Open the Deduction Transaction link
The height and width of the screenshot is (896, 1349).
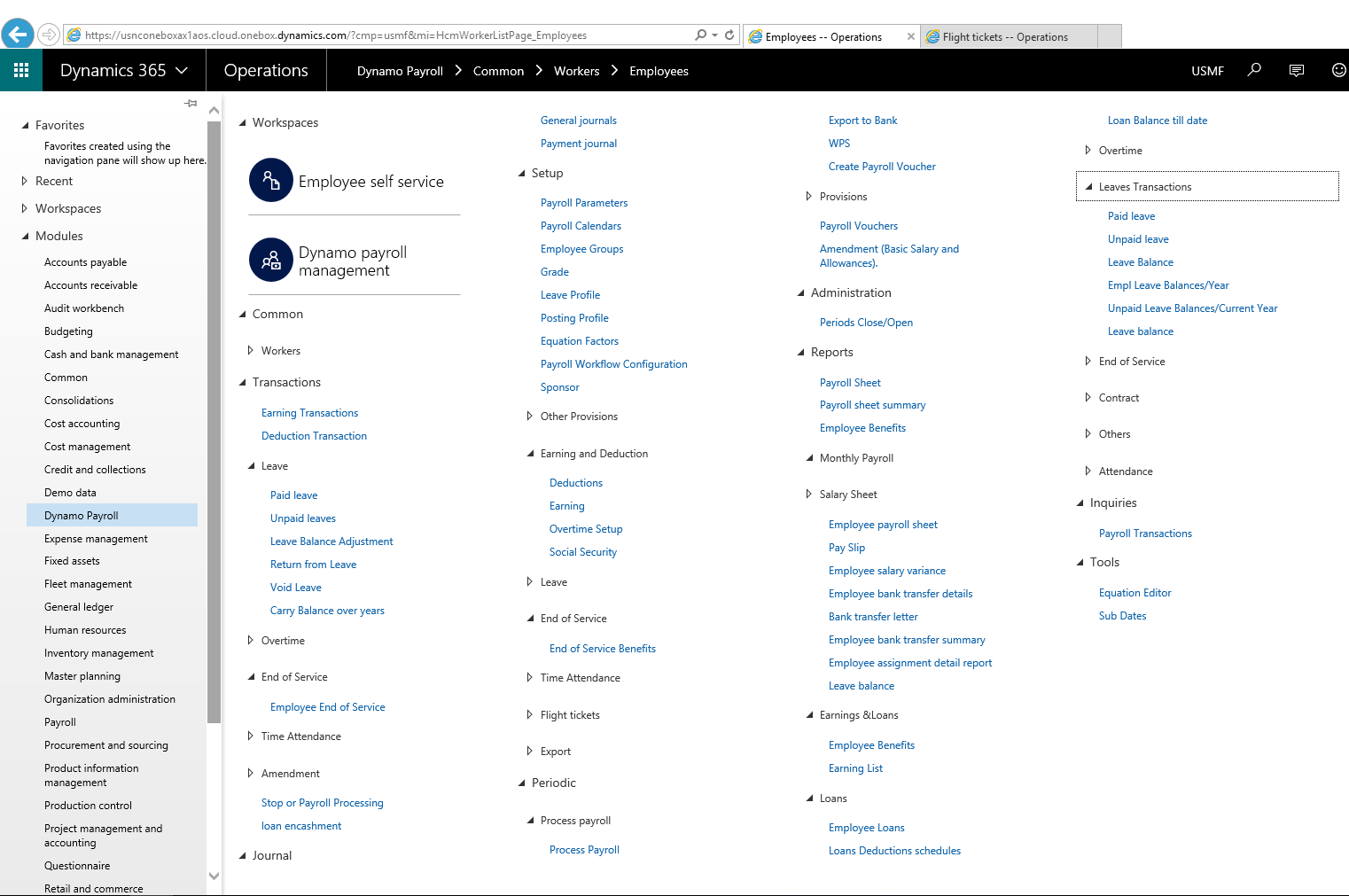click(314, 436)
